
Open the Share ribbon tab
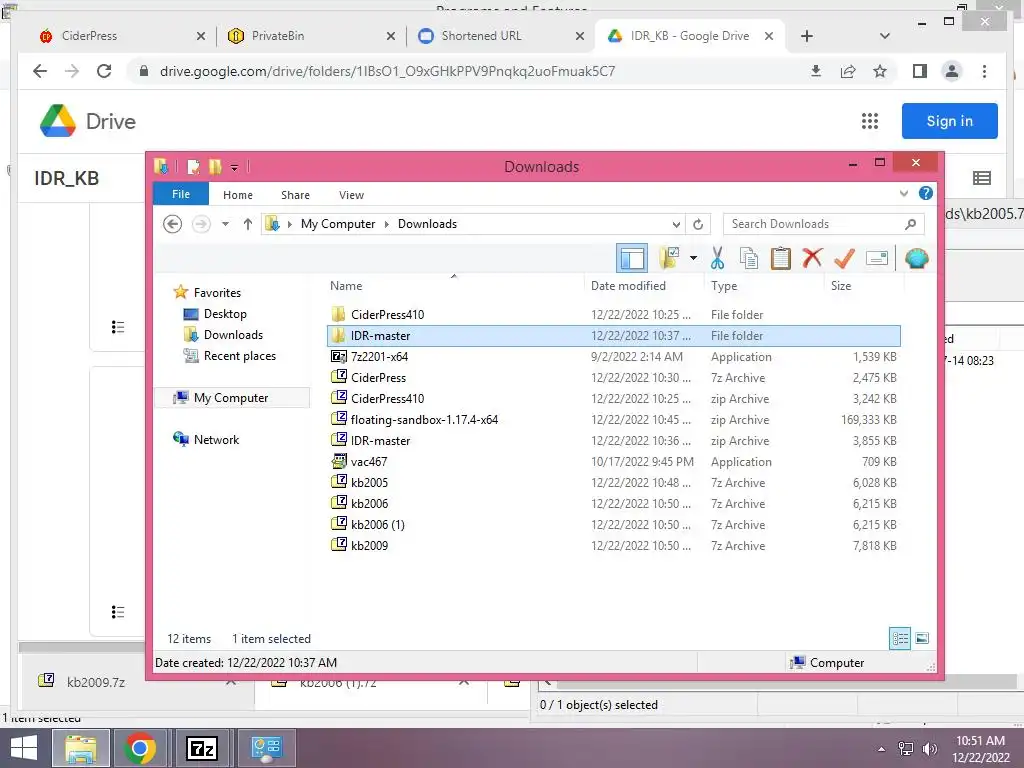click(295, 195)
